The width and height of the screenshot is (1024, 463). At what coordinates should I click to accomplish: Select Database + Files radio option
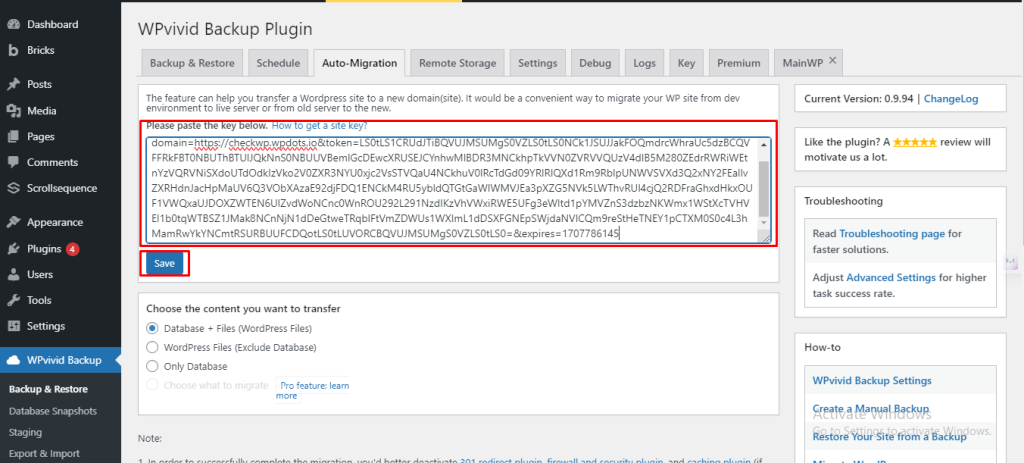tap(152, 328)
